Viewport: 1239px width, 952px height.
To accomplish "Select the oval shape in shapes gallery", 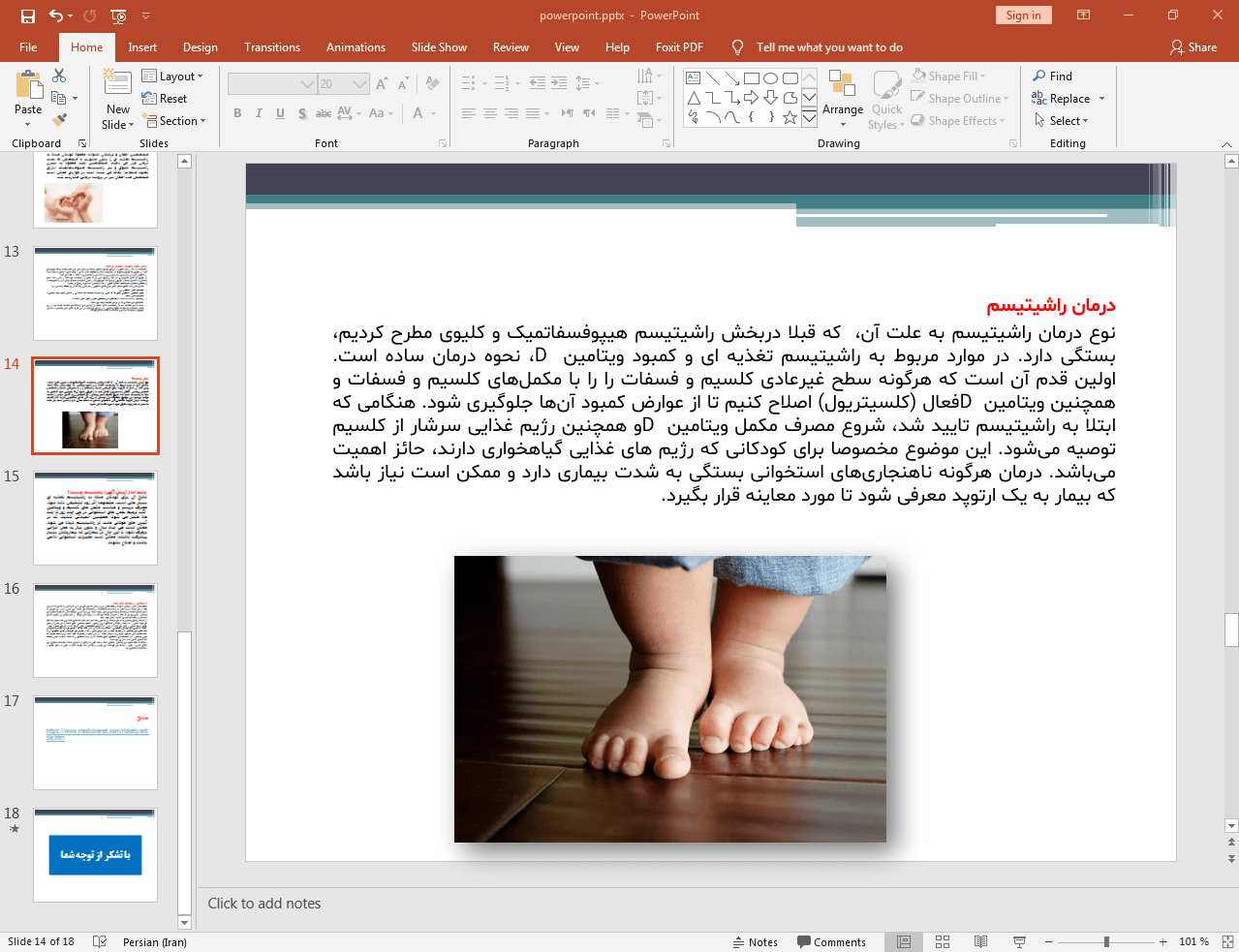I will [770, 77].
